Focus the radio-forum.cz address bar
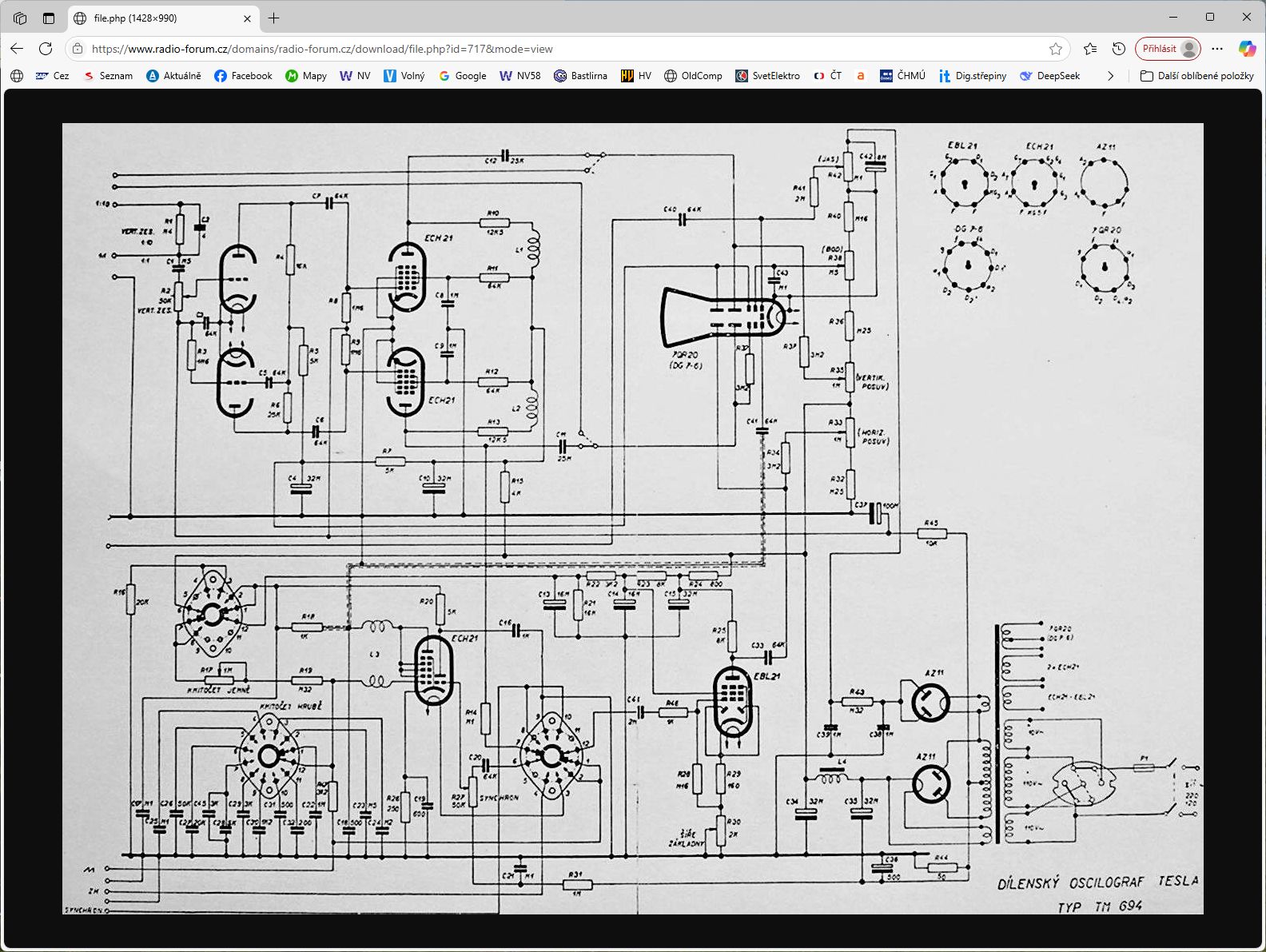This screenshot has width=1266, height=952. coord(564,49)
